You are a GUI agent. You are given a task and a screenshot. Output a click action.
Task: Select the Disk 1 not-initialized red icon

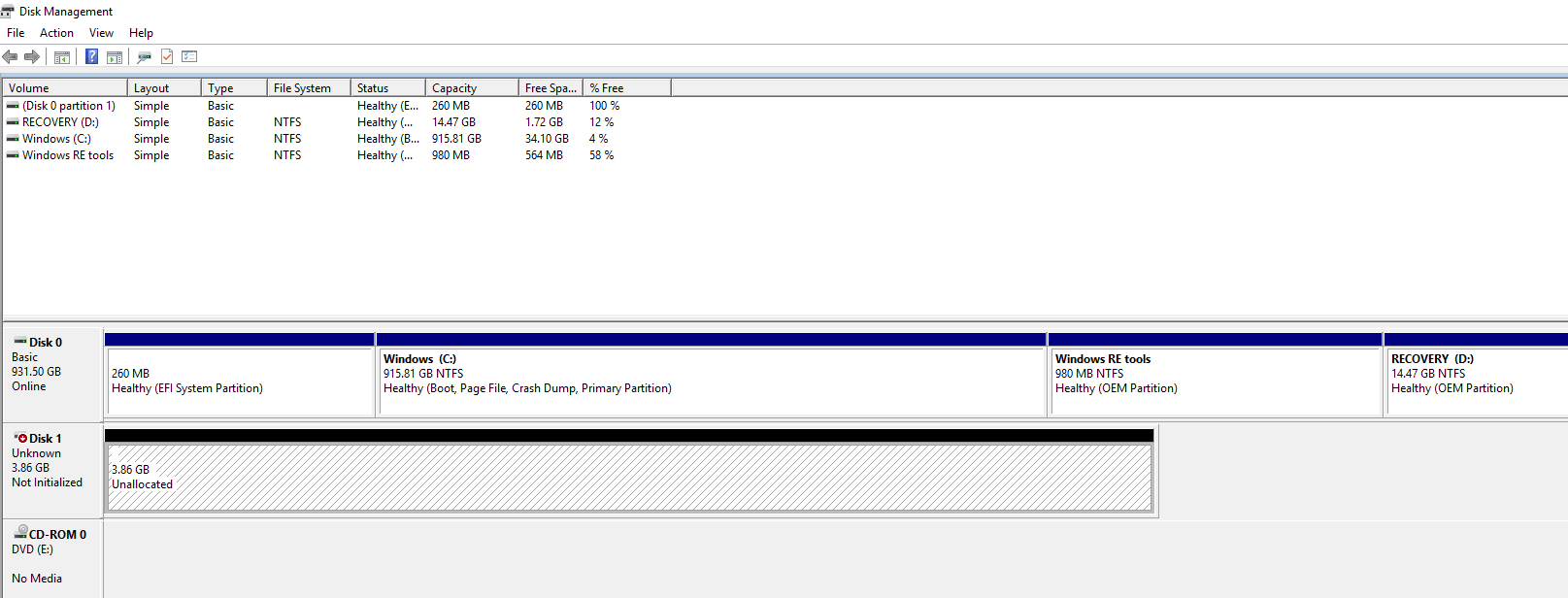[x=20, y=438]
